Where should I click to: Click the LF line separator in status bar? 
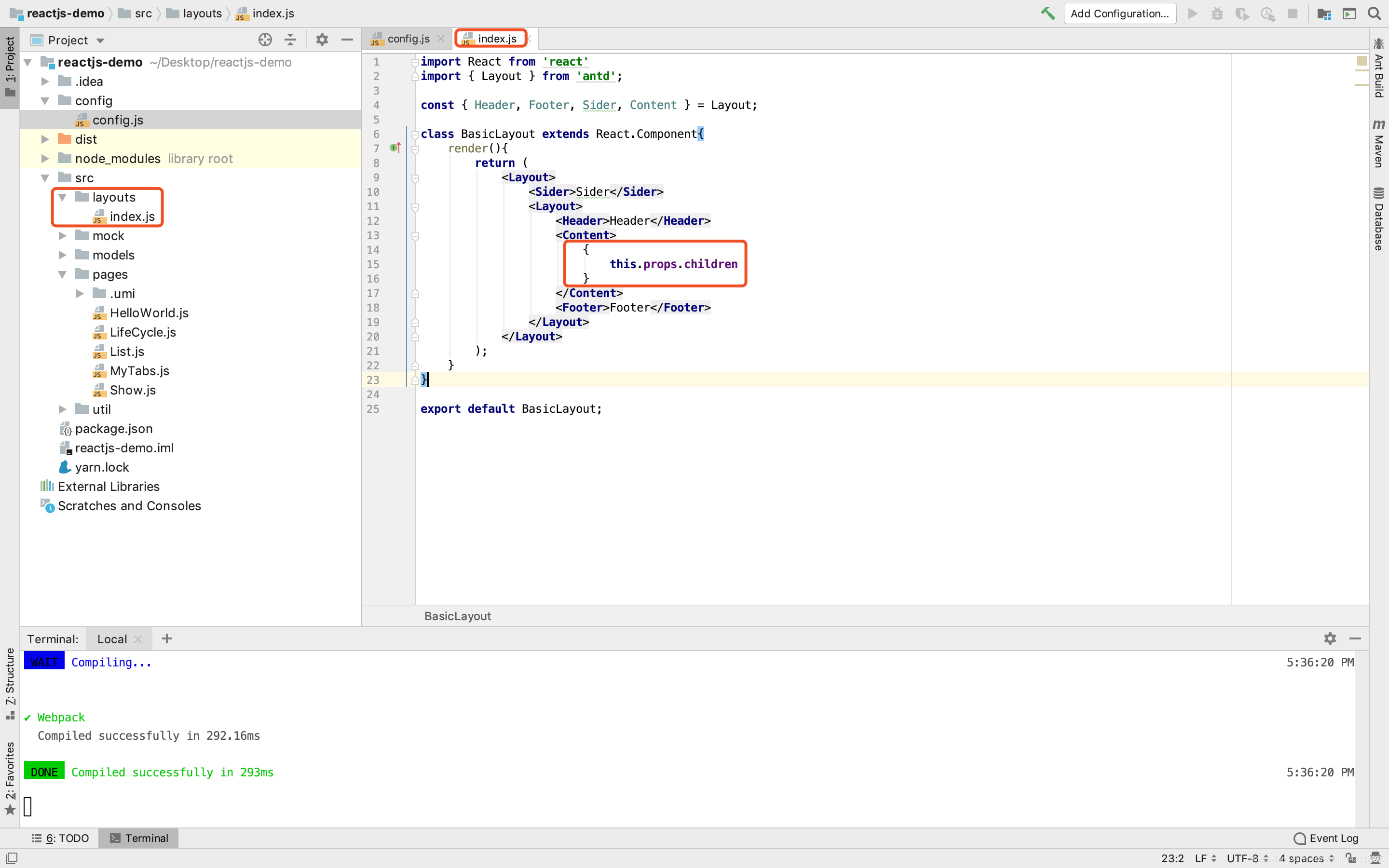coord(1205,858)
